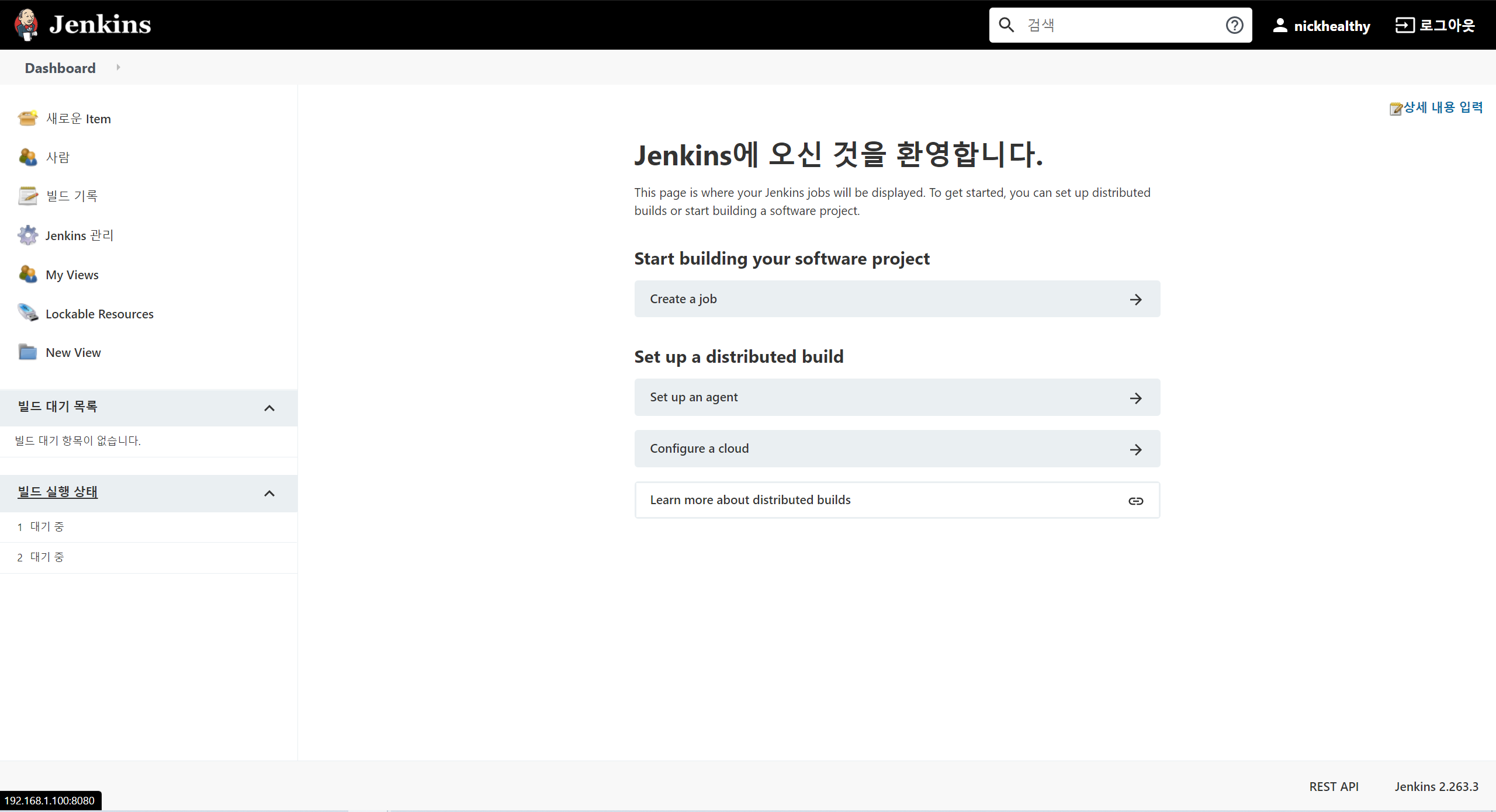
Task: Click arrow icon on Create a job
Action: pyautogui.click(x=1135, y=300)
